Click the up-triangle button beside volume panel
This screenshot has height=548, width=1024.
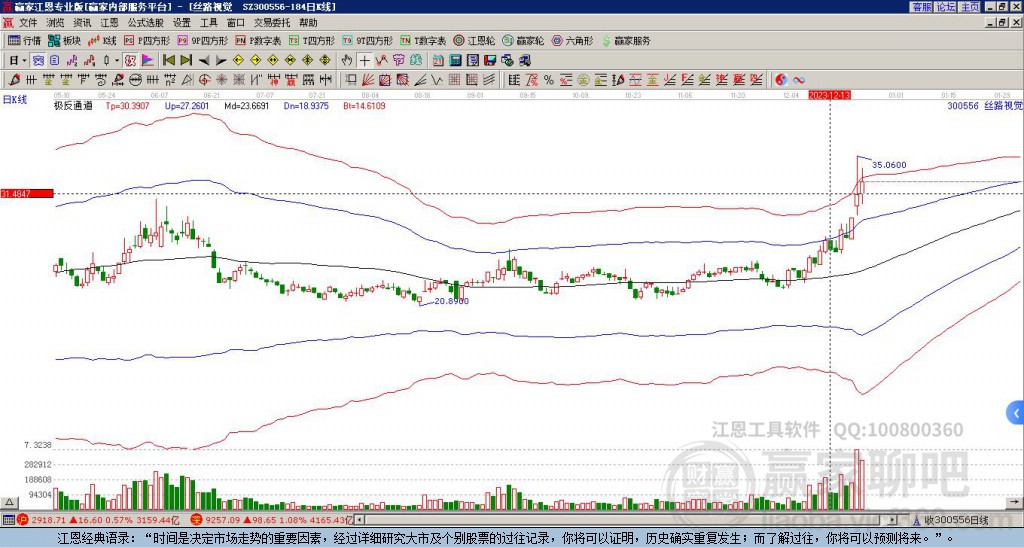8,503
